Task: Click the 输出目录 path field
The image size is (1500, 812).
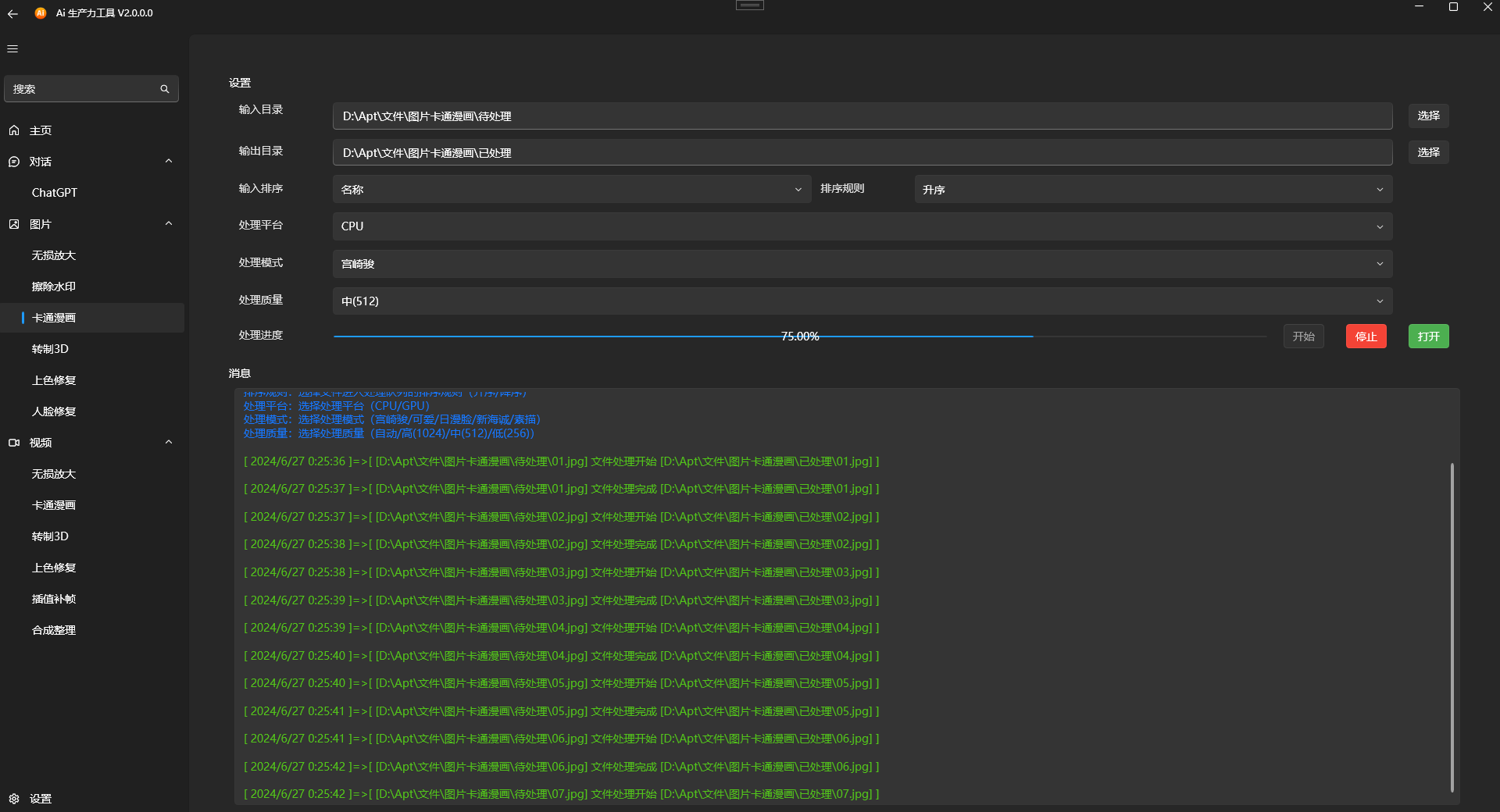Action: [x=862, y=152]
